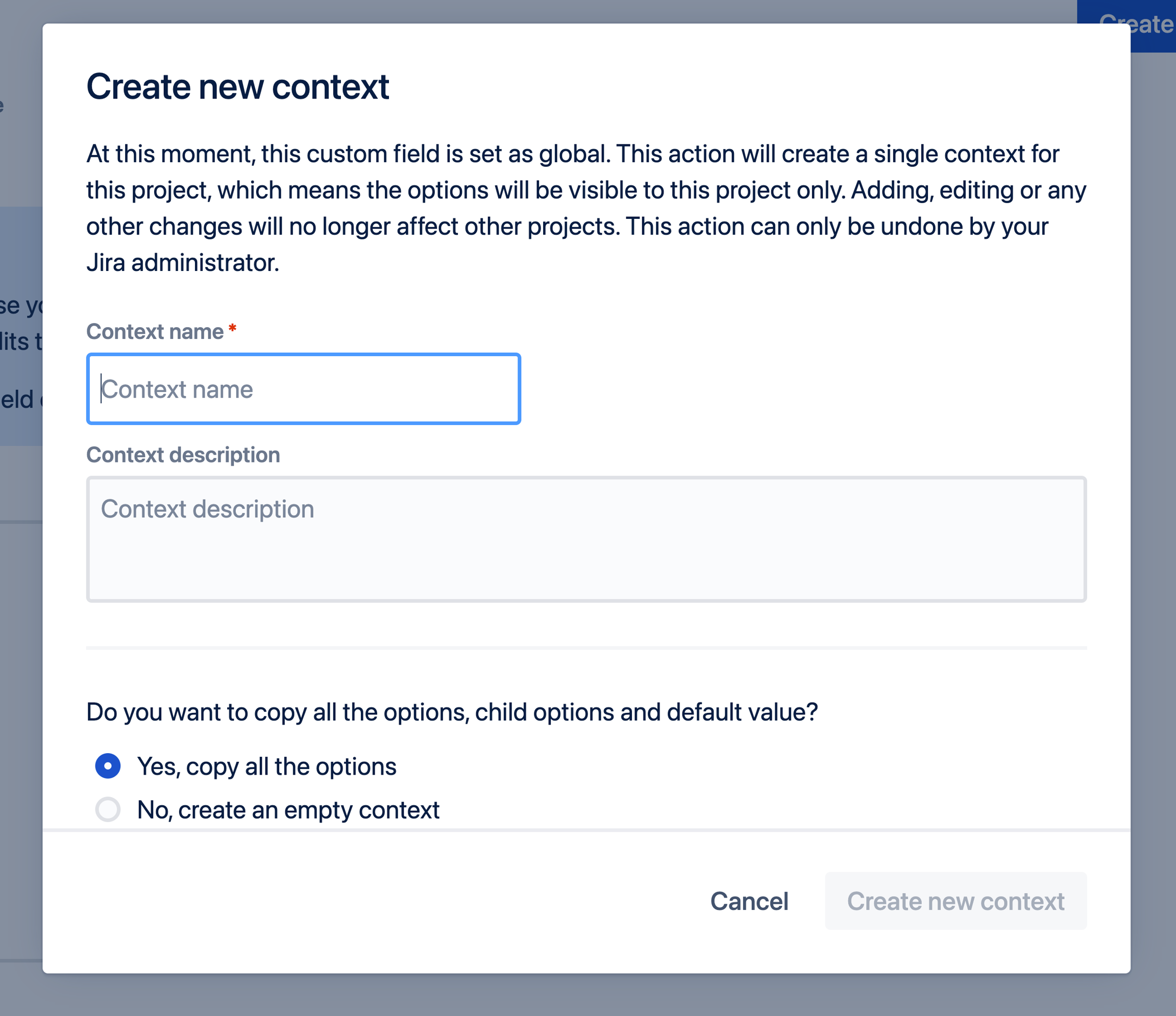The height and width of the screenshot is (1016, 1176).
Task: Click the "Context name" field label
Action: coord(155,332)
